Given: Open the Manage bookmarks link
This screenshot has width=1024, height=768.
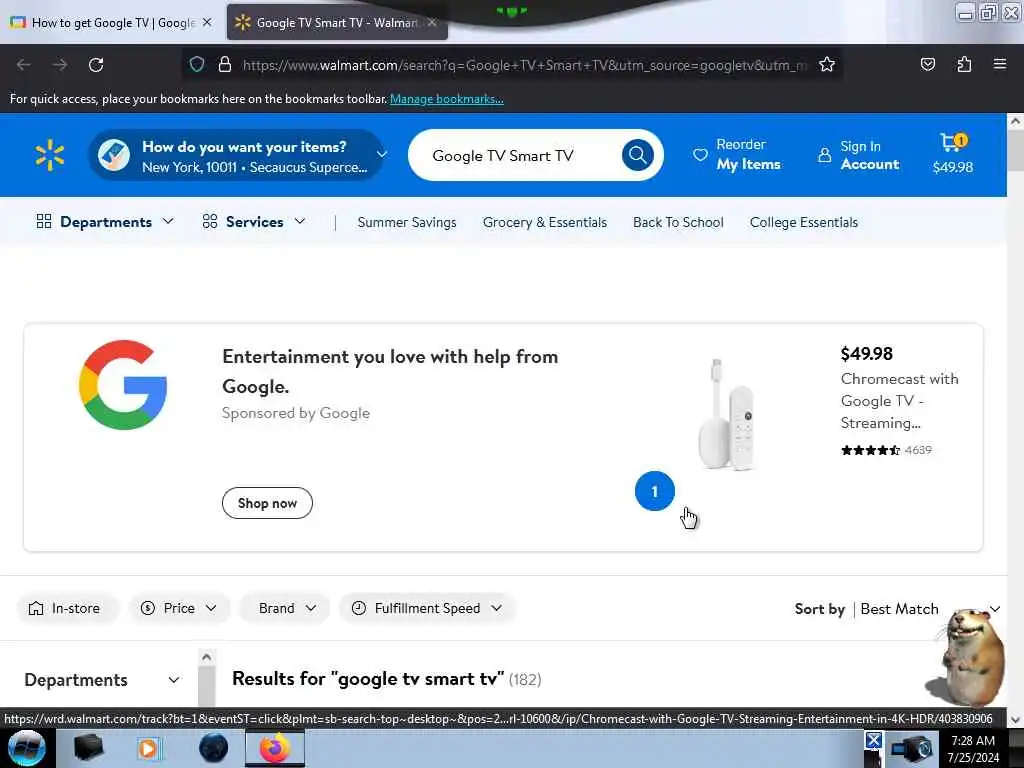Looking at the screenshot, I should coord(447,99).
